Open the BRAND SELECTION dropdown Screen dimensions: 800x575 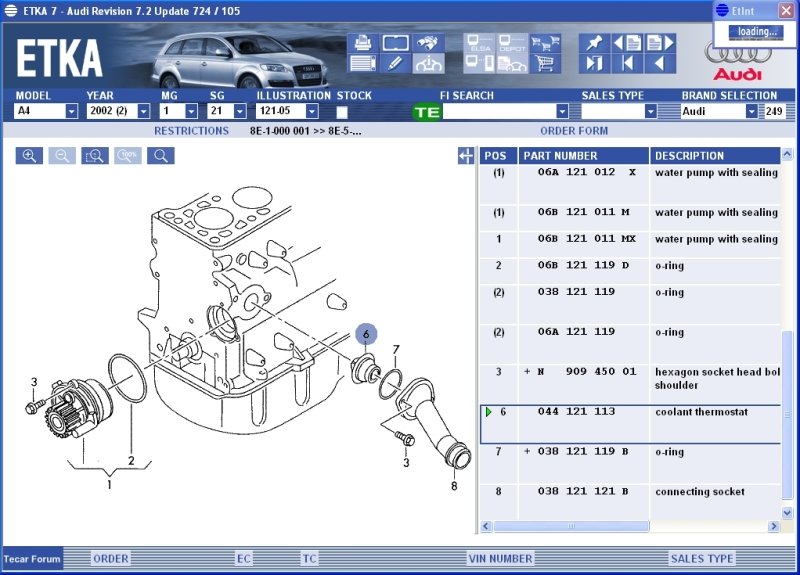tap(751, 112)
